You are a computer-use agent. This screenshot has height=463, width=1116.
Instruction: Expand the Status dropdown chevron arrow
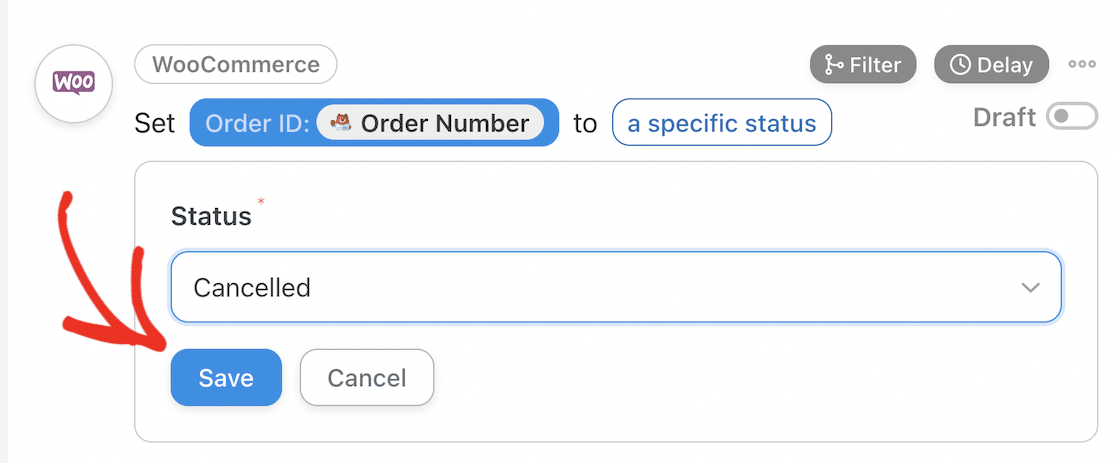[x=1030, y=288]
